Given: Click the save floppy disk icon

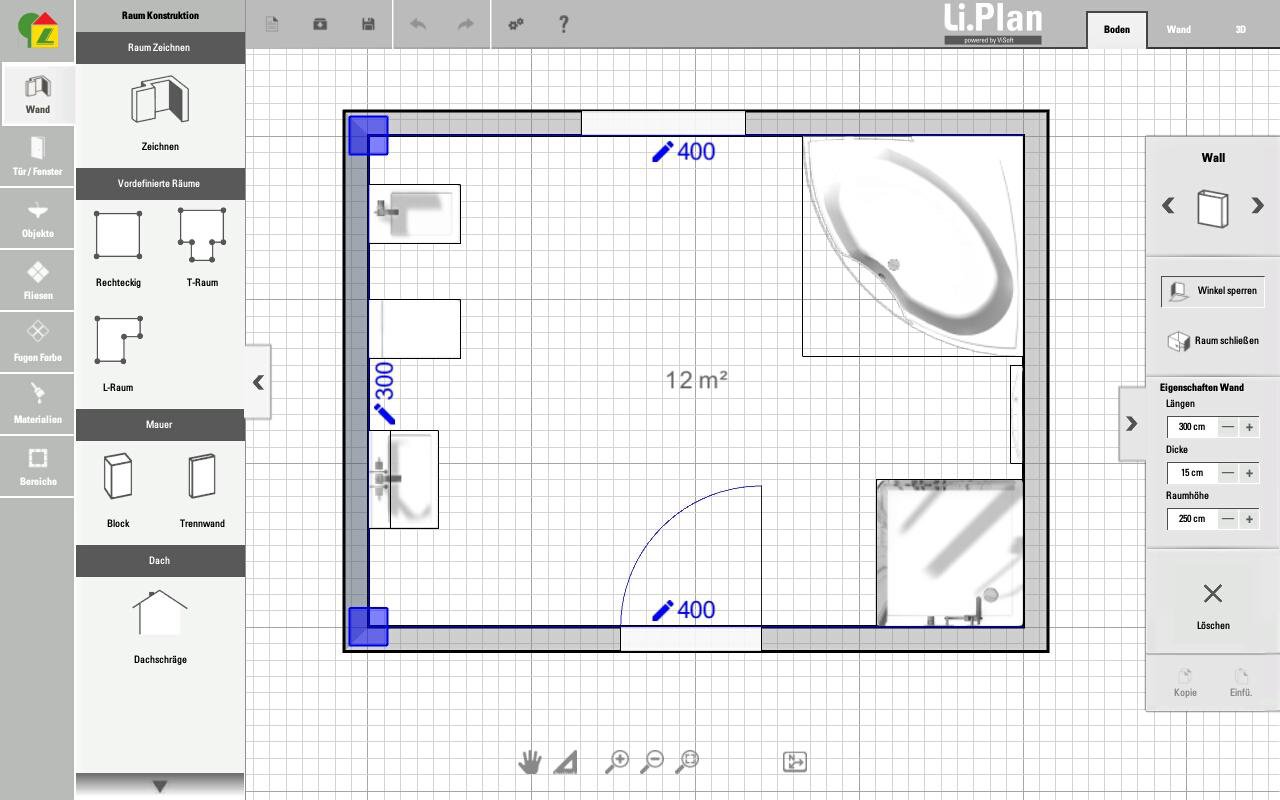Looking at the screenshot, I should pyautogui.click(x=368, y=24).
